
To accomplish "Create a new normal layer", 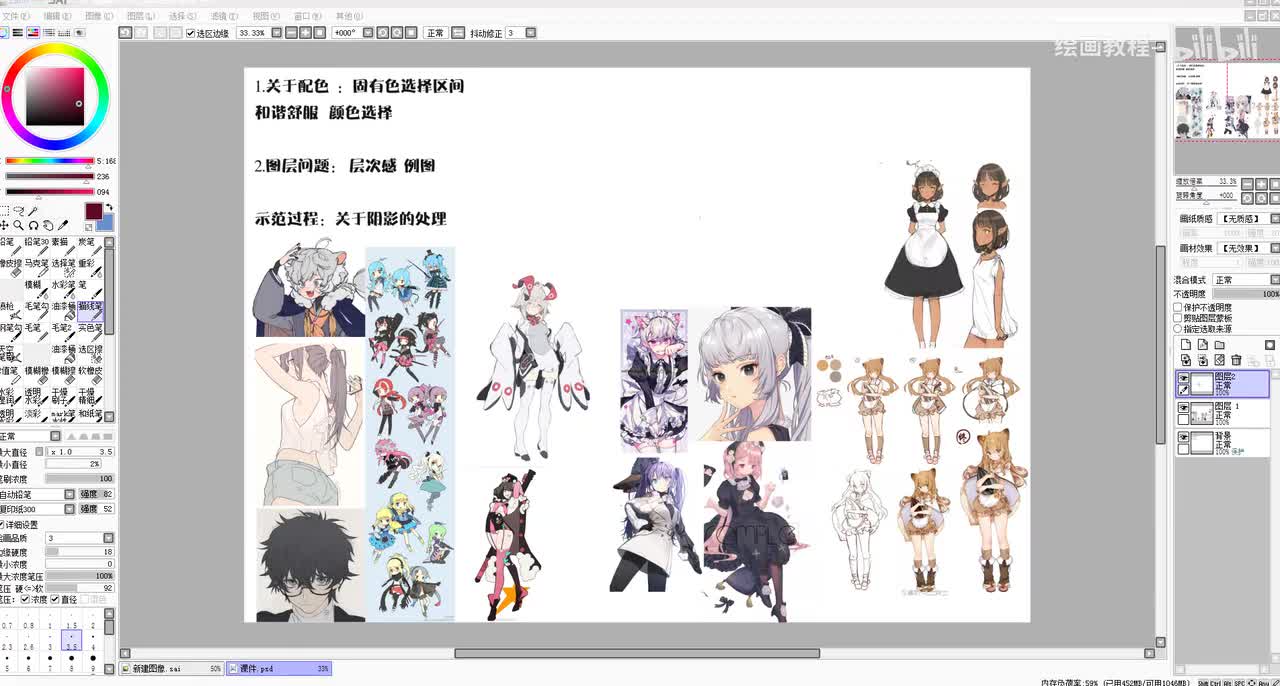I will click(1185, 344).
